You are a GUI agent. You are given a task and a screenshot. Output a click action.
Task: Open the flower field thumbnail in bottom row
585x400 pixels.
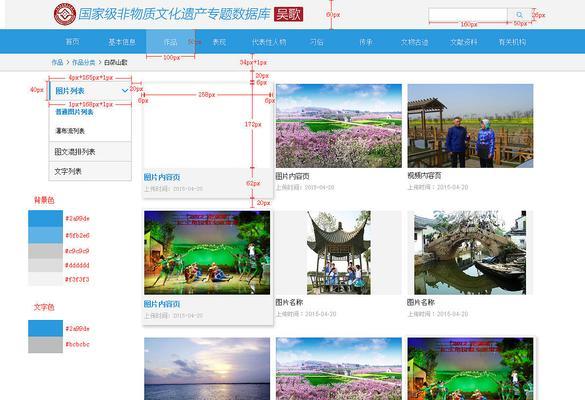(339, 369)
